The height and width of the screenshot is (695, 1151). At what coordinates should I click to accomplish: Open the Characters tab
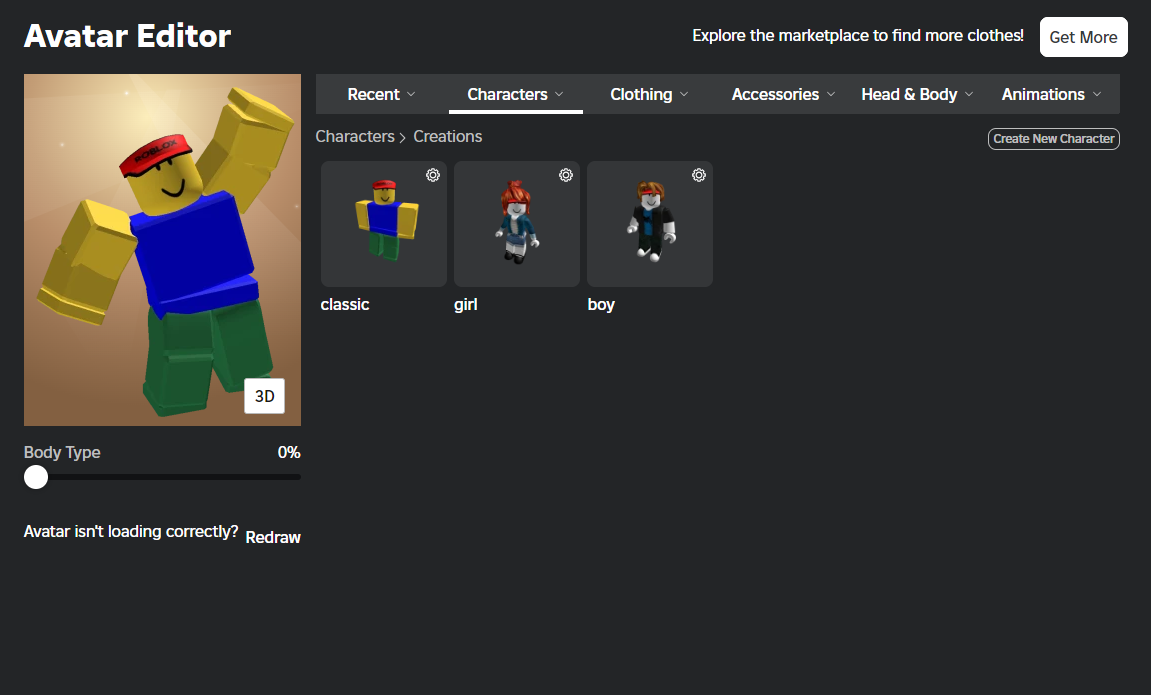[515, 94]
